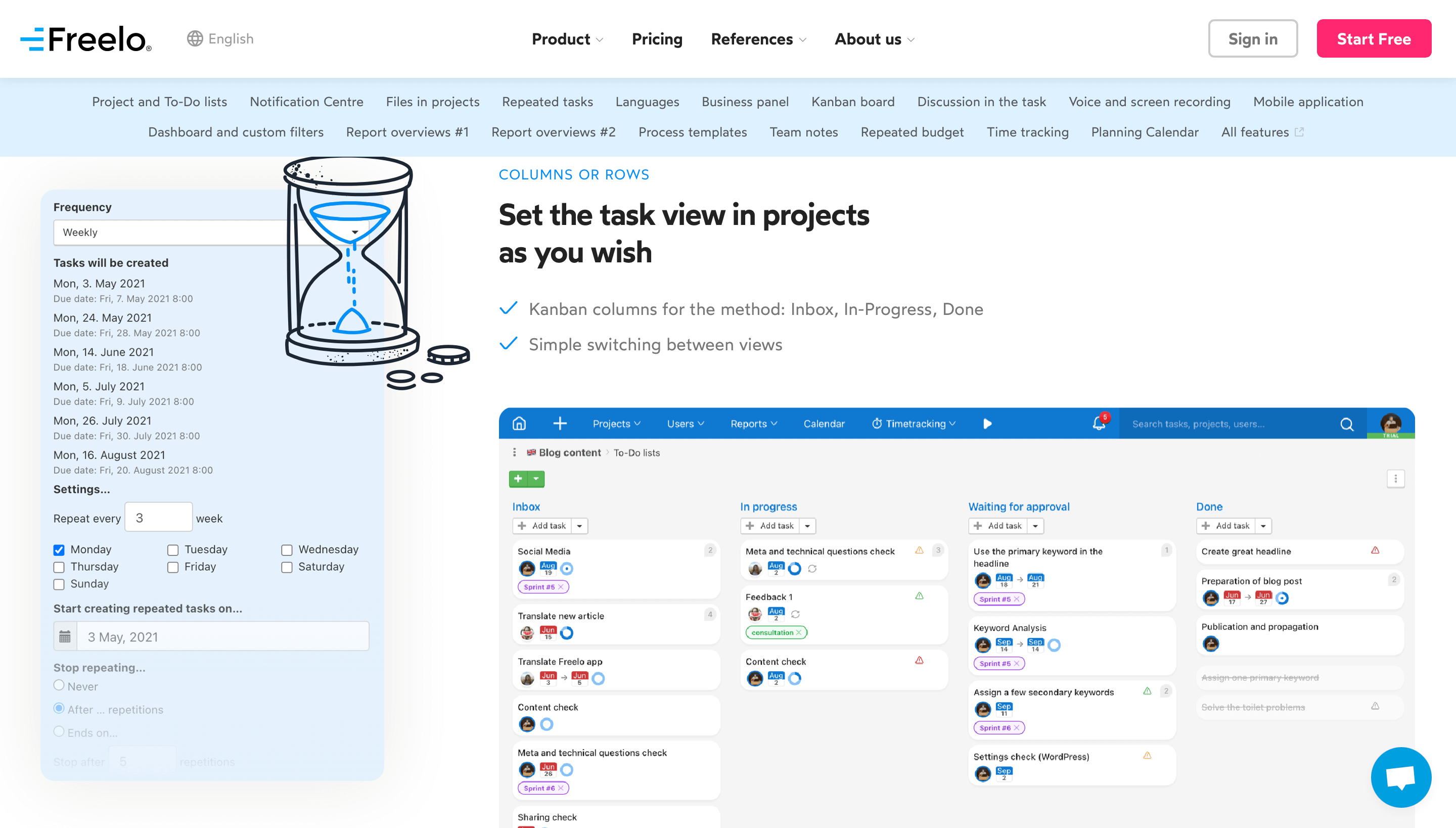Open the notification bell with badge 5
Viewport: 1456px width, 828px height.
click(1100, 423)
